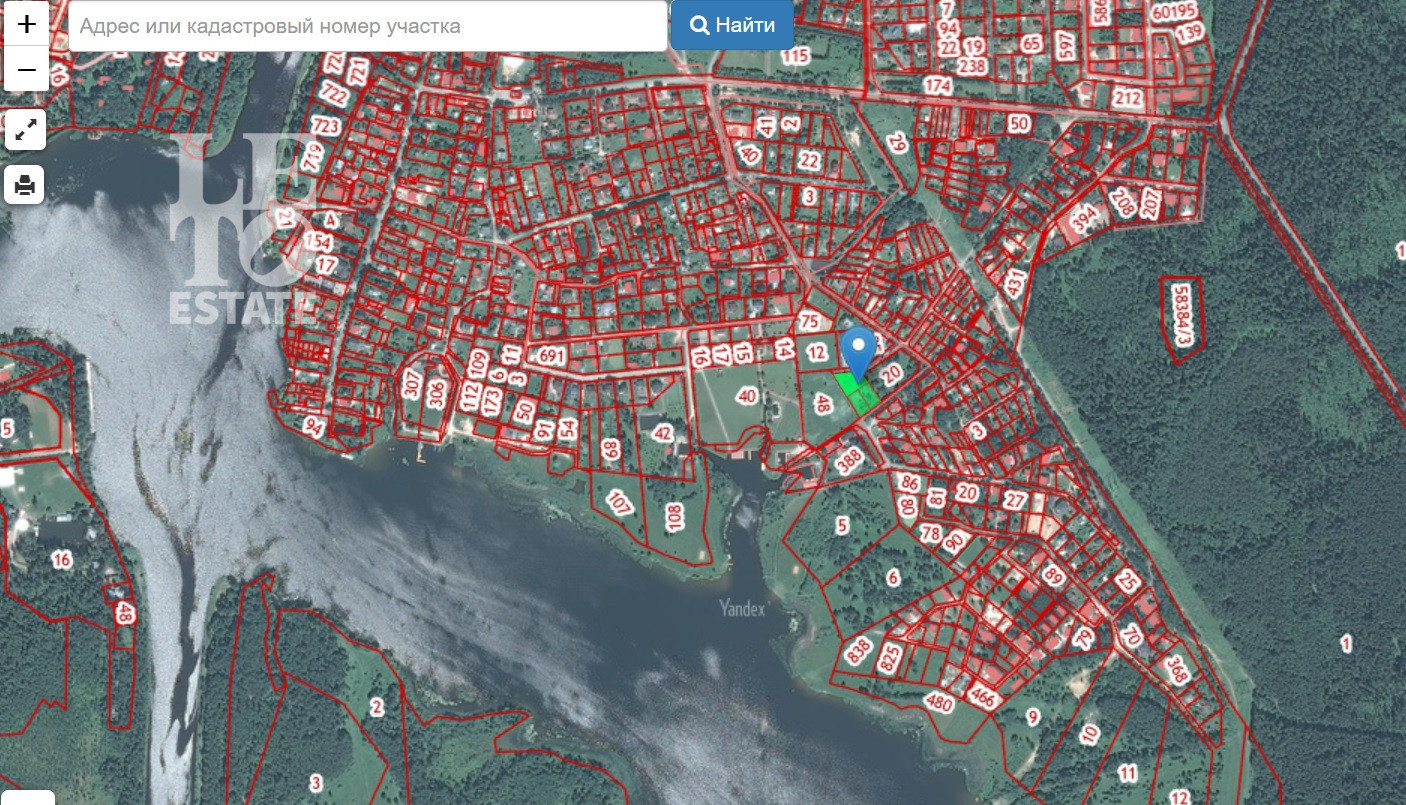The image size is (1406, 805).
Task: Click the parcel labeled 388
Action: [848, 461]
